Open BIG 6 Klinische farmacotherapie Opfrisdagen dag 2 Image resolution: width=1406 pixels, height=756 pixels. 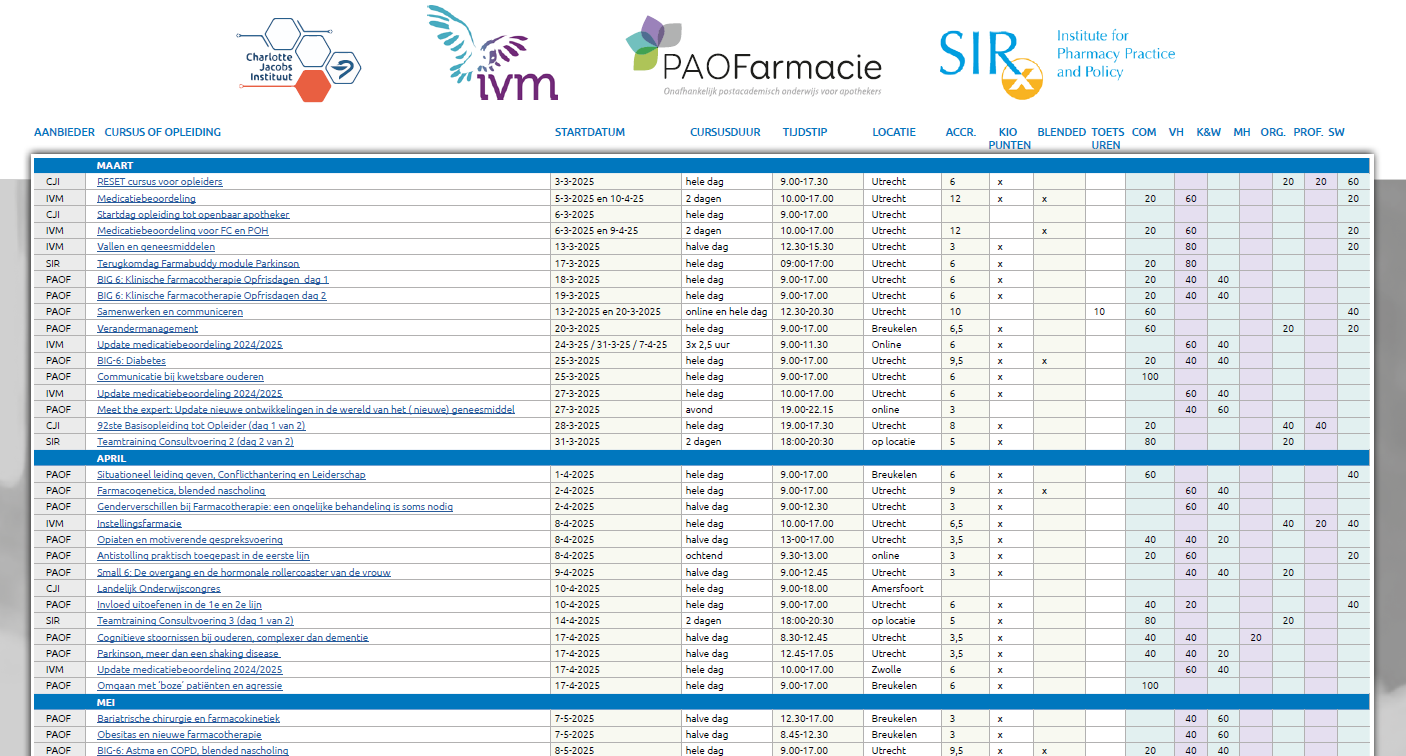pos(212,296)
